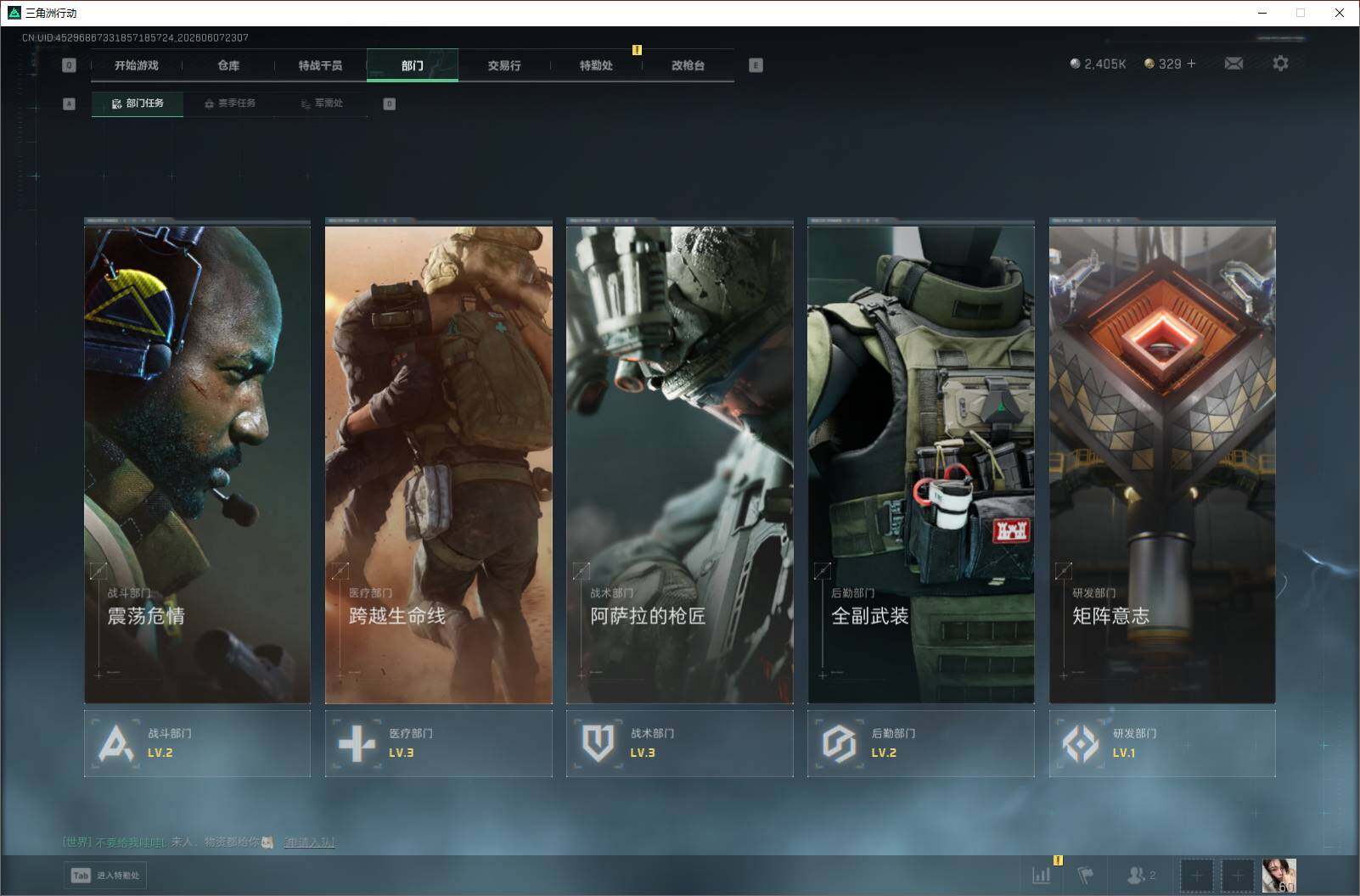The width and height of the screenshot is (1360, 896).
Task: Open the 军需处 sub-tab
Action: pos(322,104)
